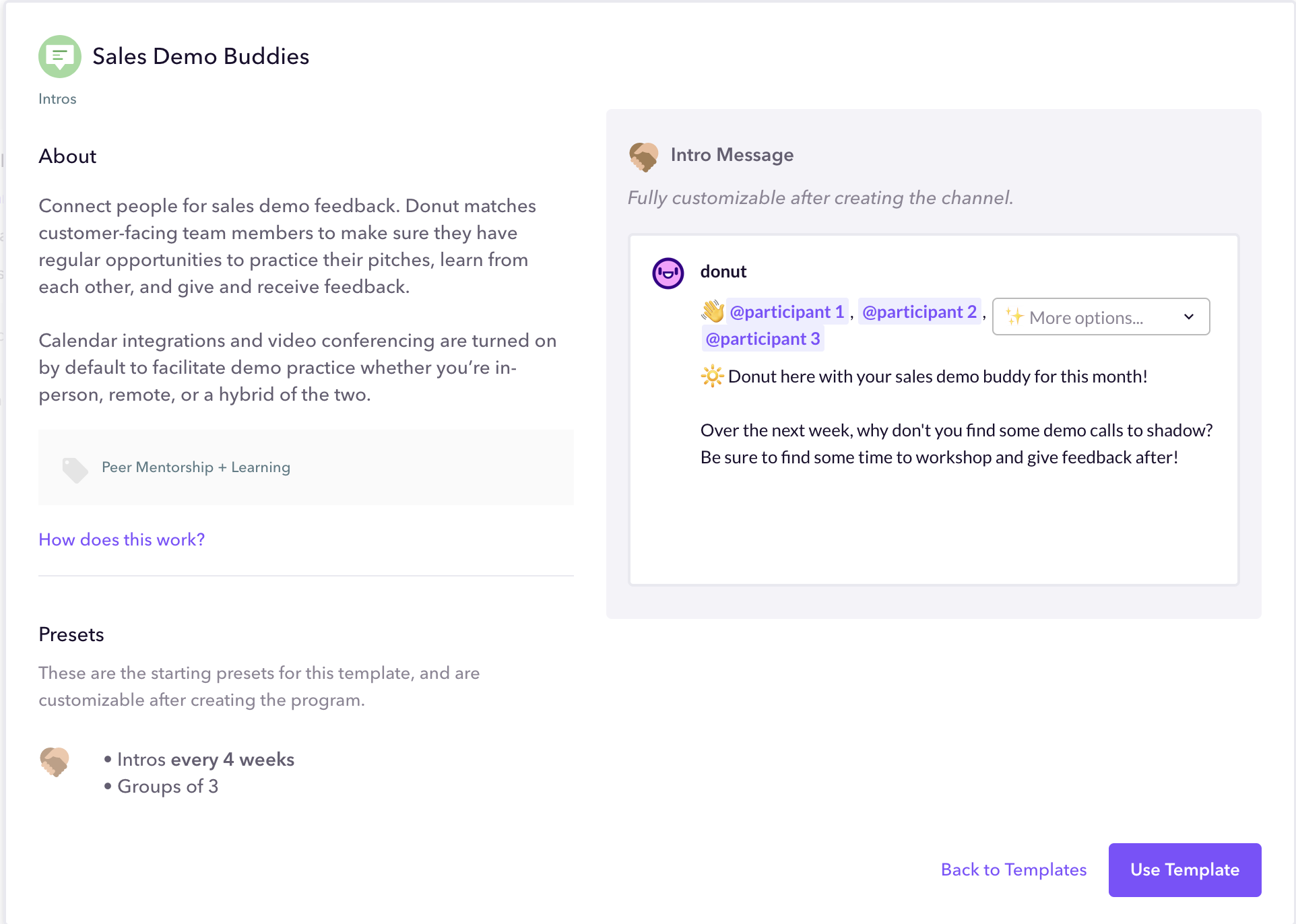1296x924 pixels.
Task: Click the green Sales Demo Buddies chat icon
Action: 60,57
